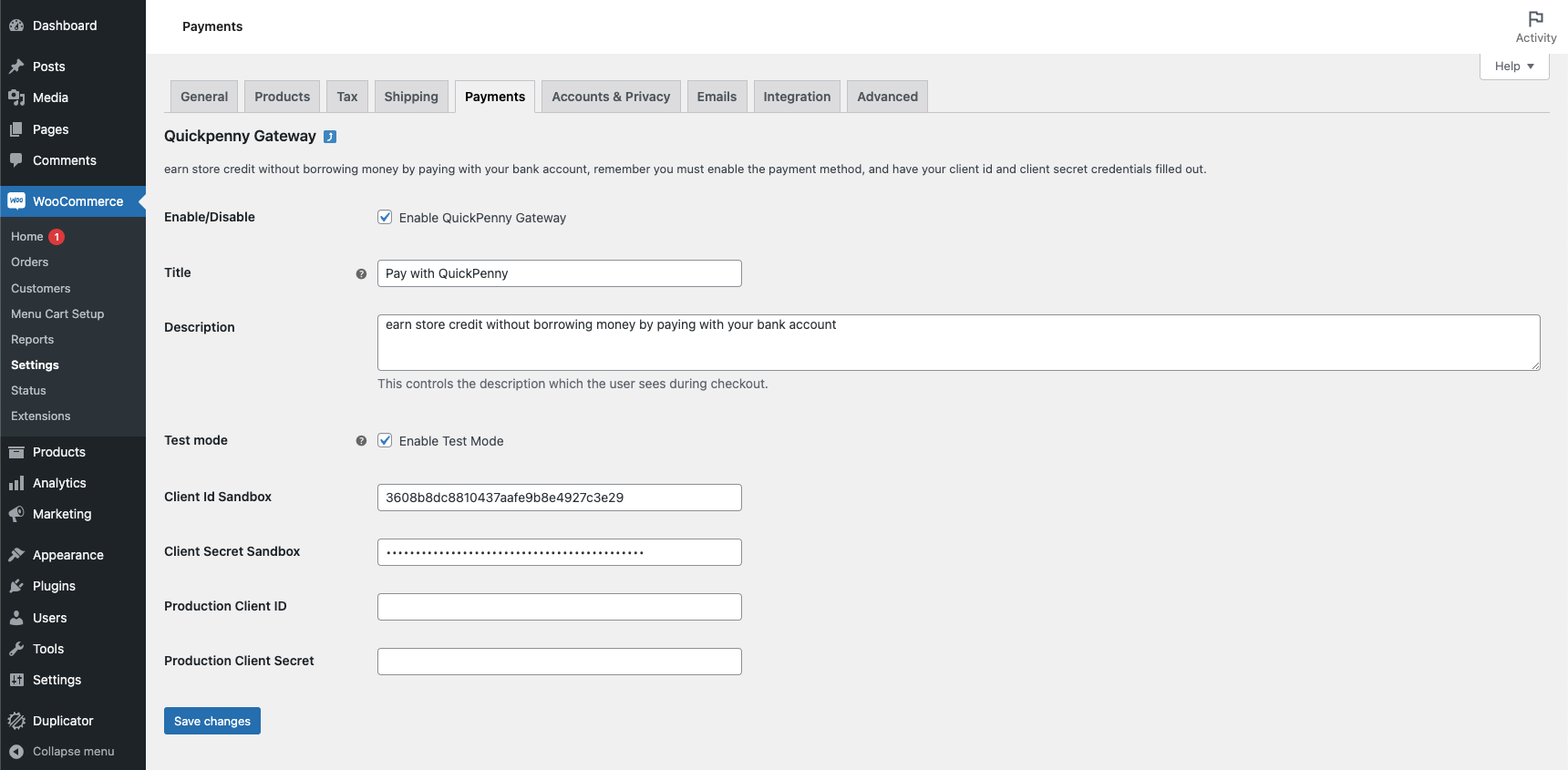Click the Pages icon in sidebar
This screenshot has width=1568, height=770.
pos(16,129)
